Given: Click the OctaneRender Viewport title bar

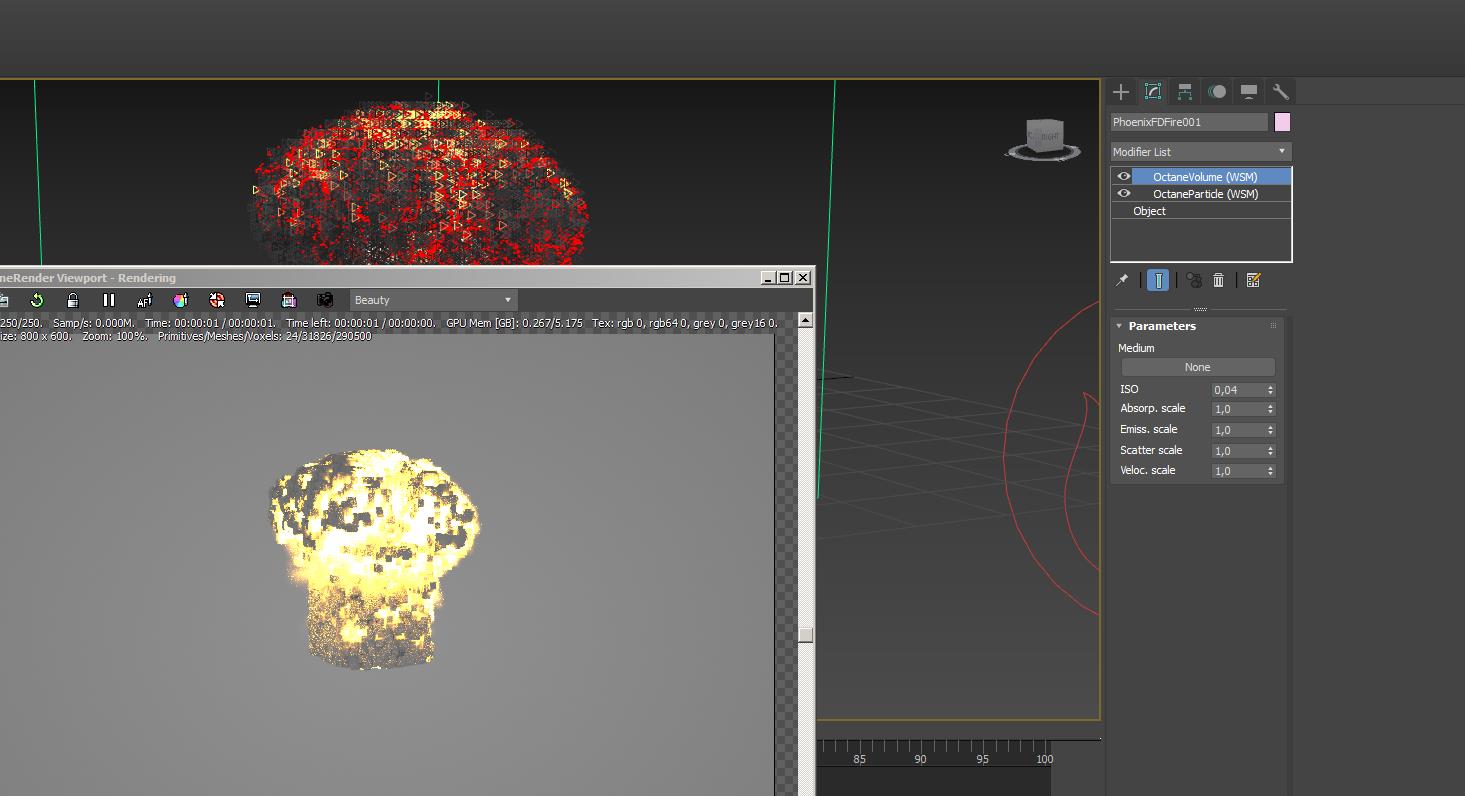Looking at the screenshot, I should (407, 278).
